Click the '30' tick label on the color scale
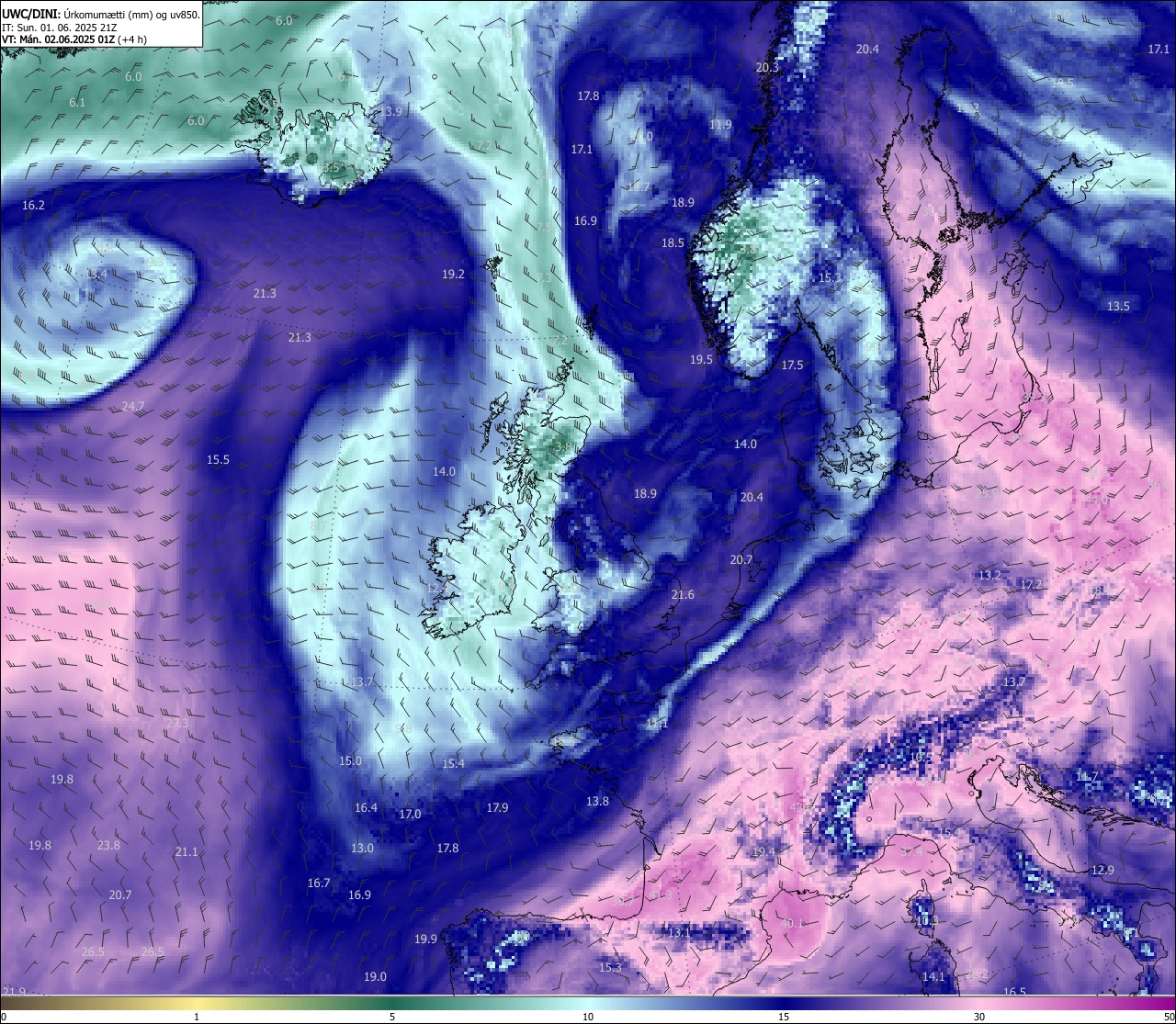This screenshot has height=1024, width=1176. (x=979, y=1017)
